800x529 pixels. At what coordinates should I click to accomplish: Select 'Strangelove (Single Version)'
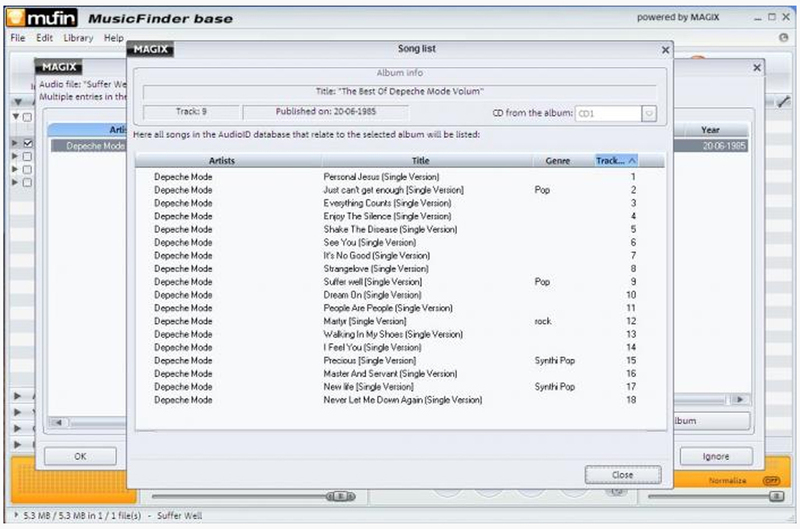[400, 269]
